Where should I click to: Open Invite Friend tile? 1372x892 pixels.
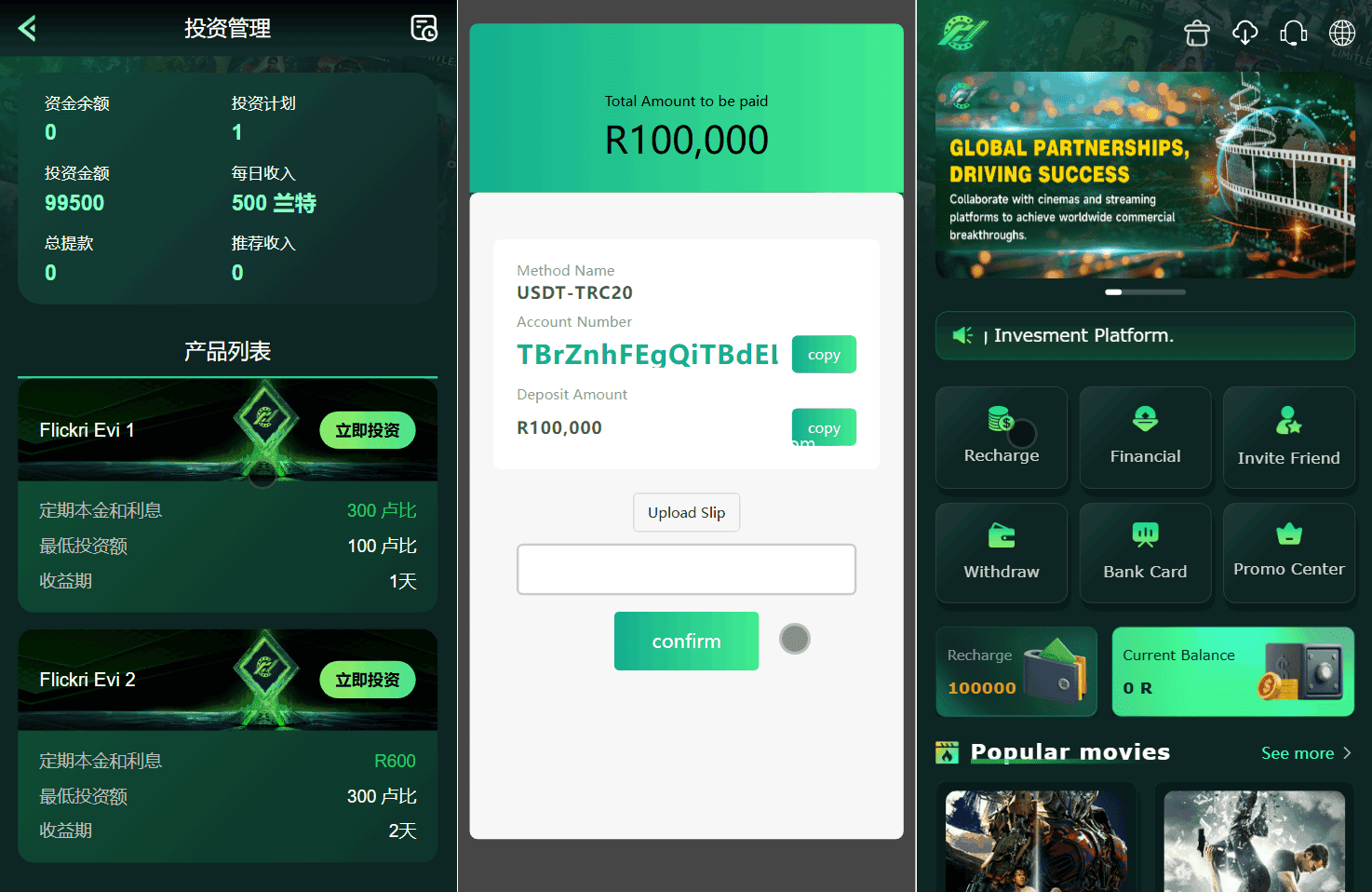tap(1289, 437)
